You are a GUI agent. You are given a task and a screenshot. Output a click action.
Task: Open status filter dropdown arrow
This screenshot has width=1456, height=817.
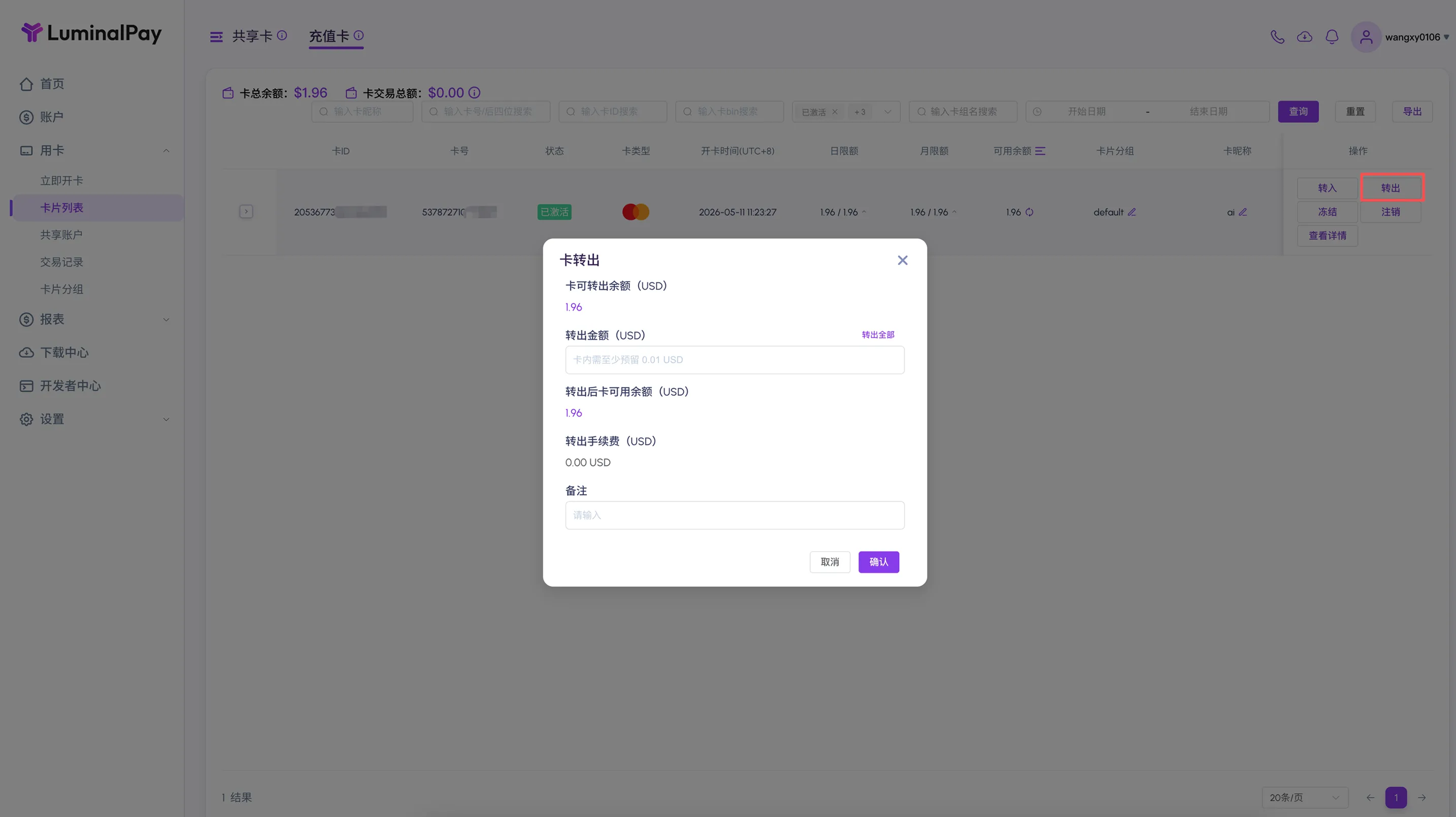887,112
